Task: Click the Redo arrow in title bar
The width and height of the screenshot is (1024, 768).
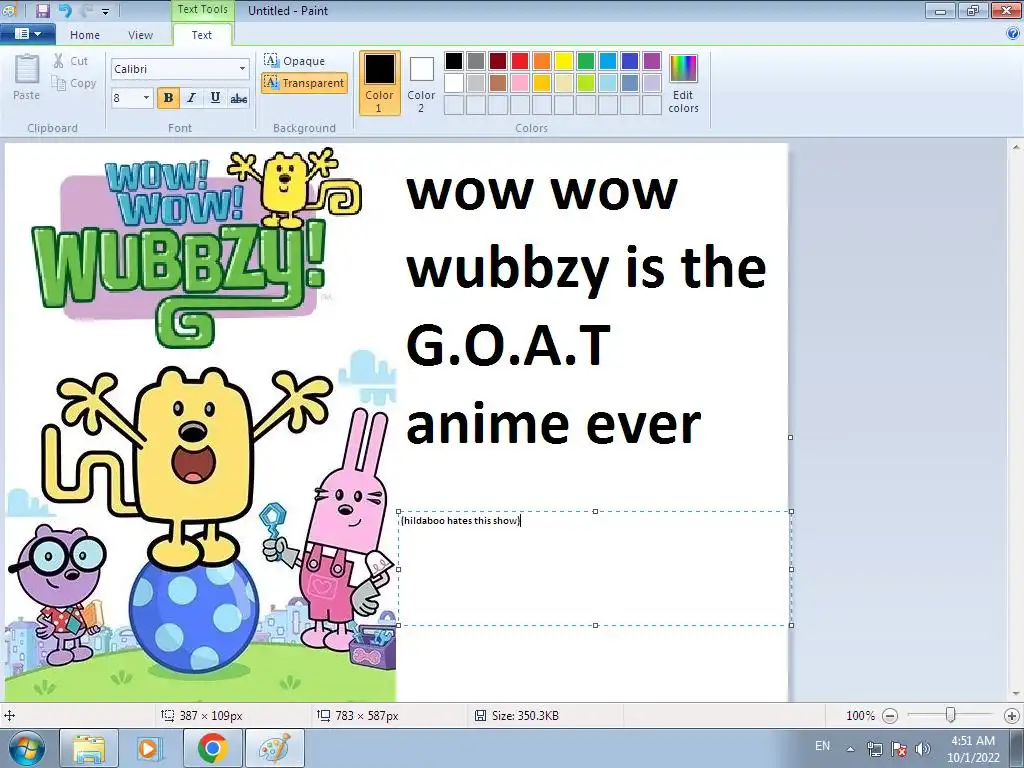Action: pyautogui.click(x=86, y=10)
